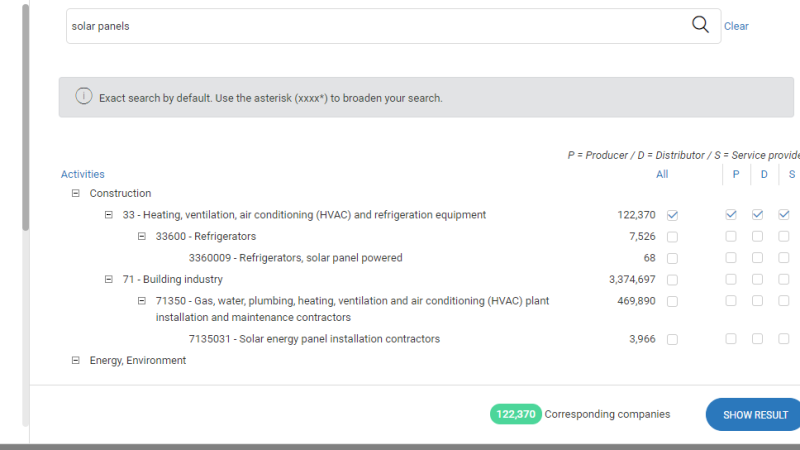This screenshot has width=800, height=450.
Task: Select '3360009 - Refrigerators, solar panel powered' row text
Action: 295,258
